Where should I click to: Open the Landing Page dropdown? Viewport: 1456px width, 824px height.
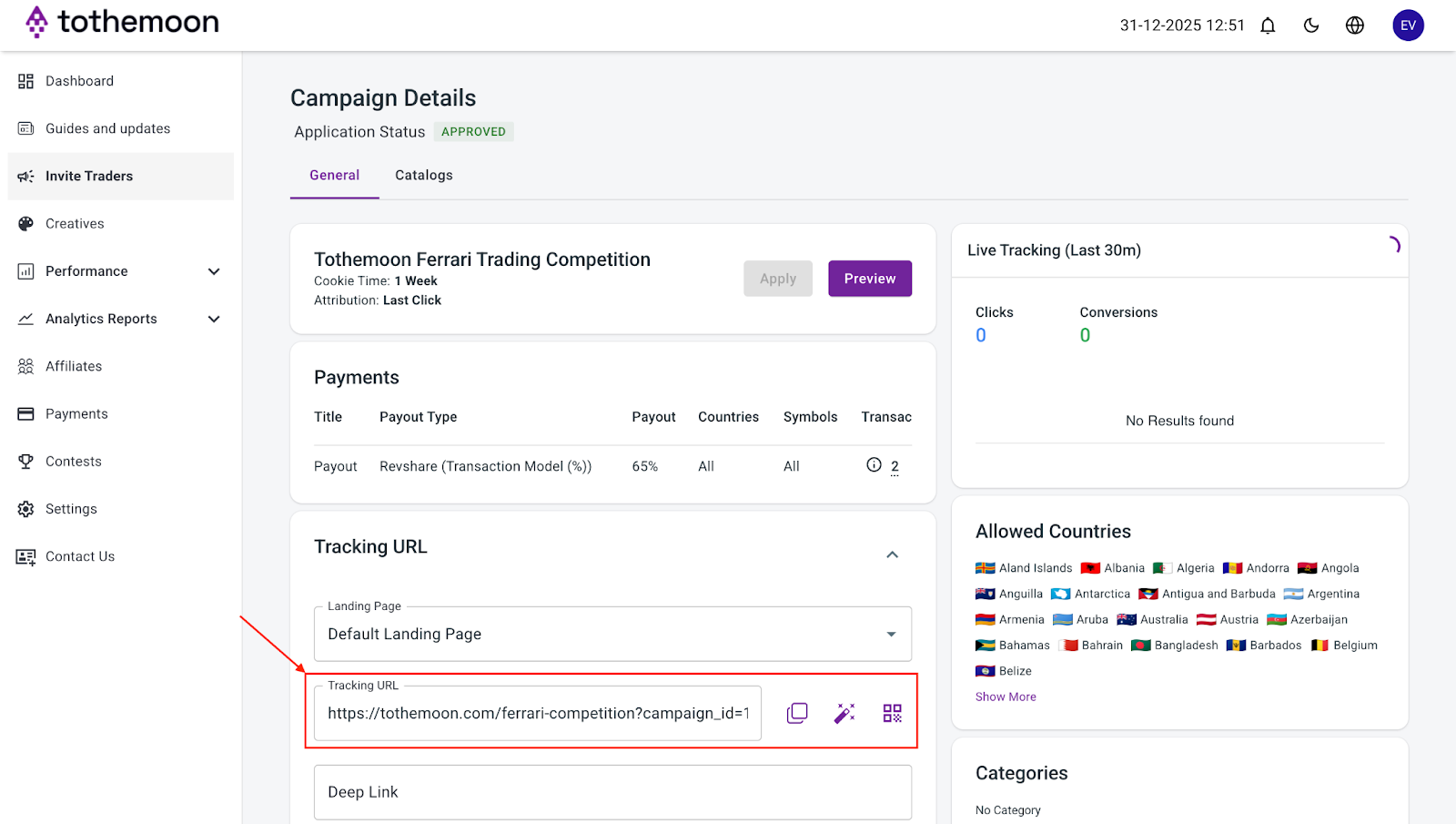(x=612, y=634)
